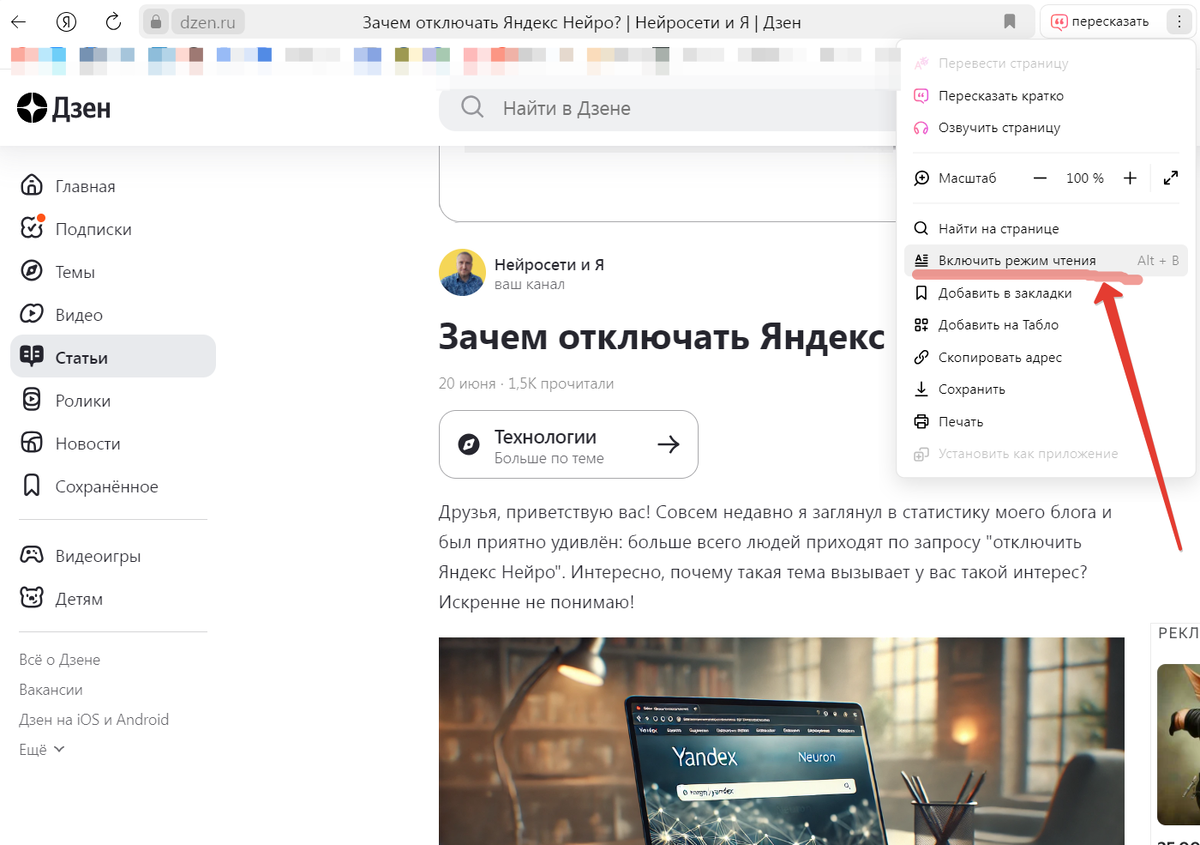Click the Нейросети и Я channel avatar
This screenshot has height=845, width=1200.
(462, 272)
